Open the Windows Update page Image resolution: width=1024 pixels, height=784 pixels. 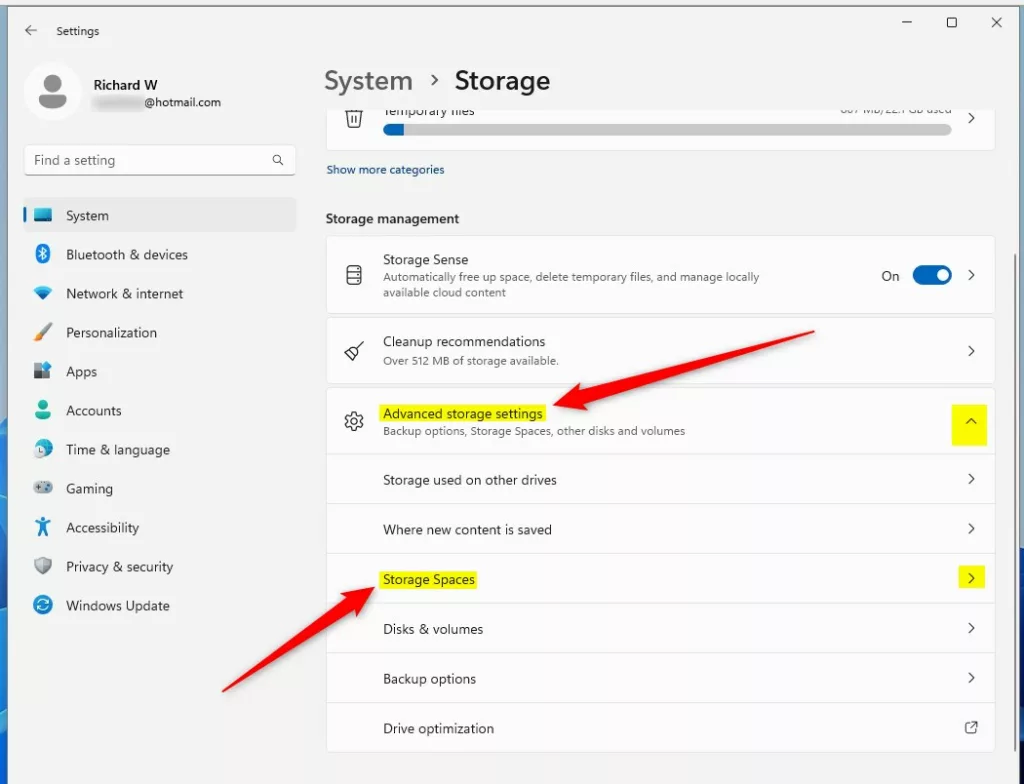click(x=160, y=605)
